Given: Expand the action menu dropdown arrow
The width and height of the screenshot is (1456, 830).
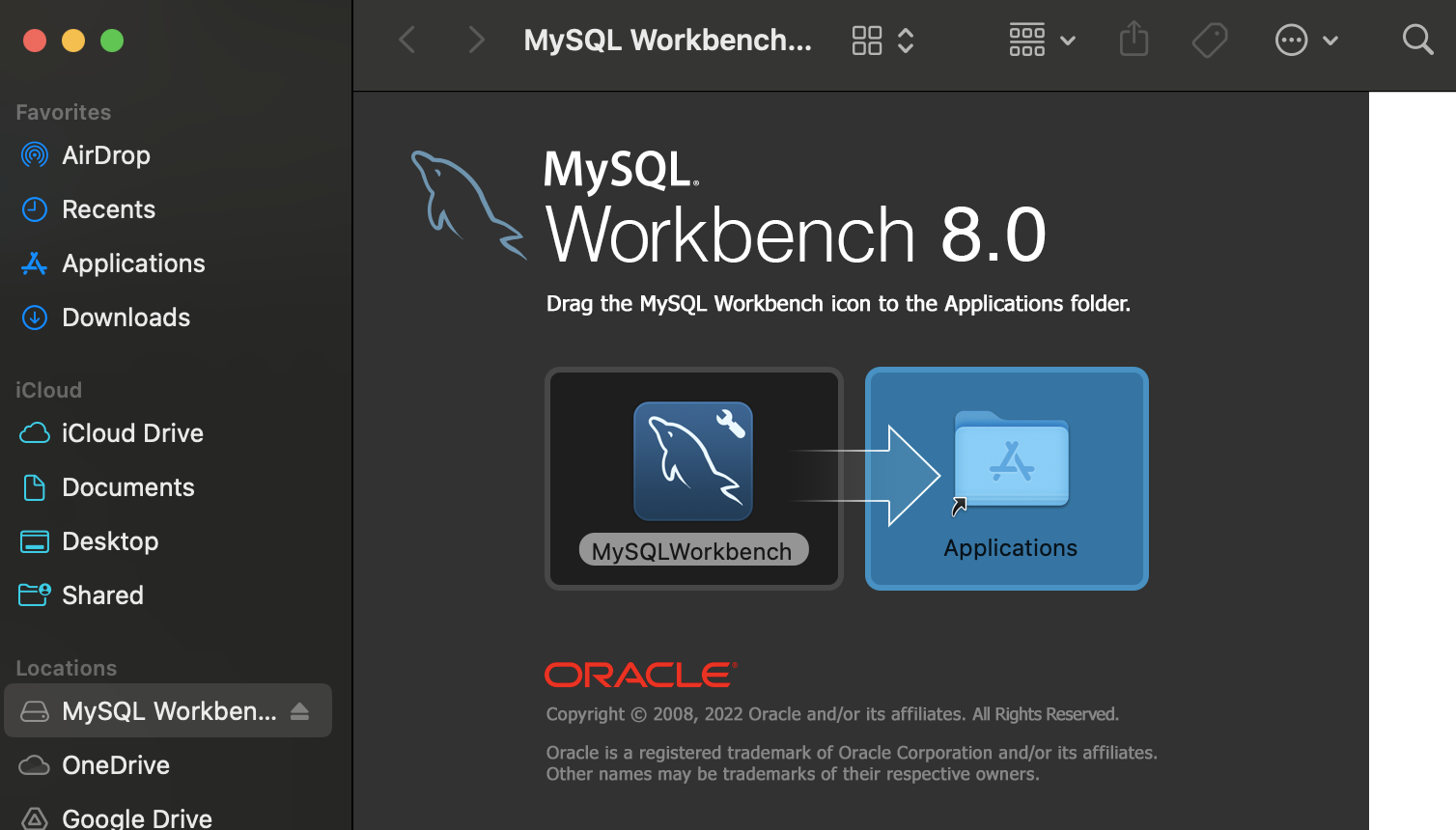Looking at the screenshot, I should click(x=1330, y=41).
